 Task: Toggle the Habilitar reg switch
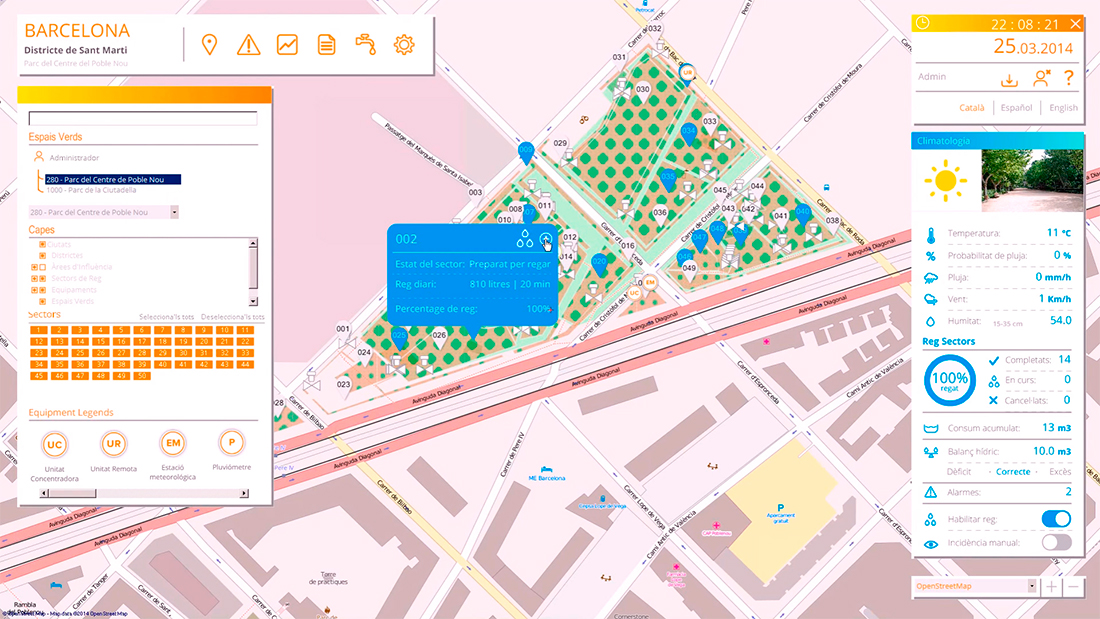click(x=1056, y=519)
